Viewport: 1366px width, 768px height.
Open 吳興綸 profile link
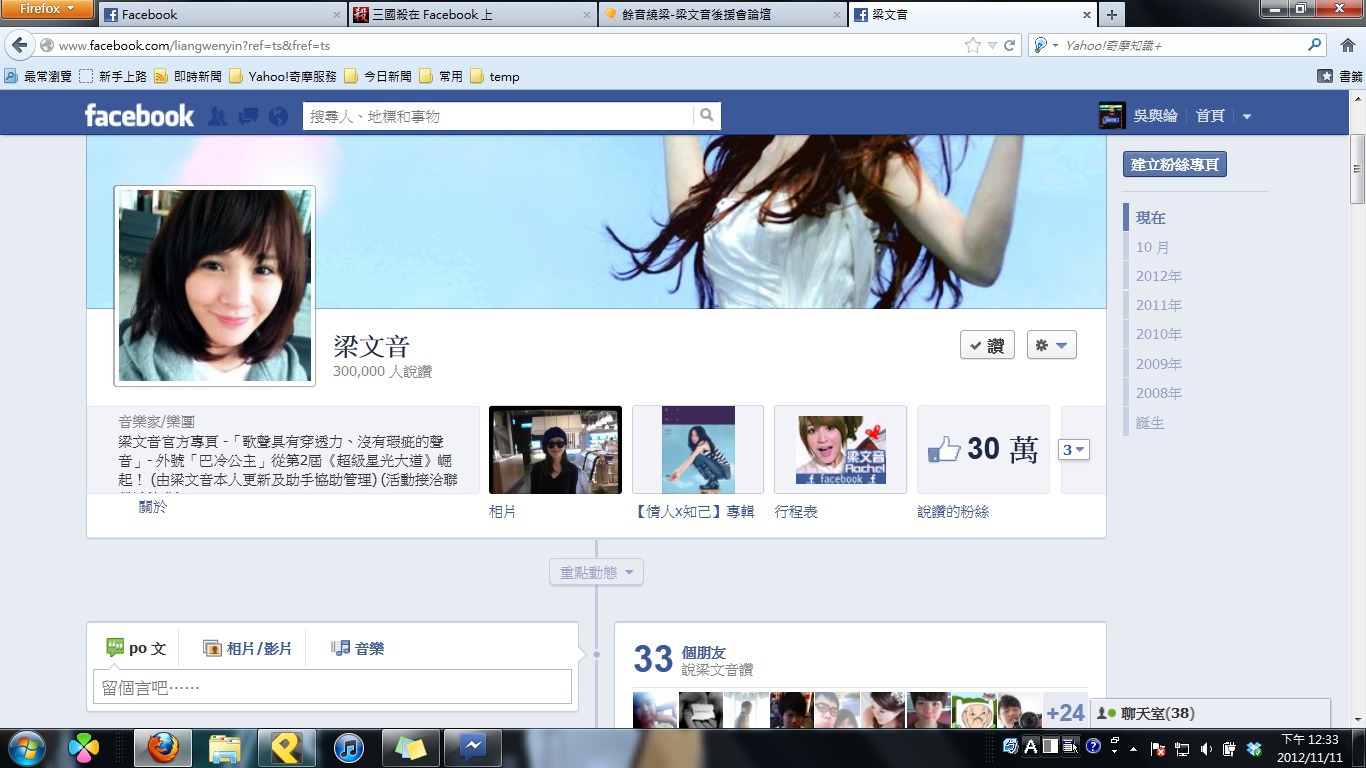1155,116
